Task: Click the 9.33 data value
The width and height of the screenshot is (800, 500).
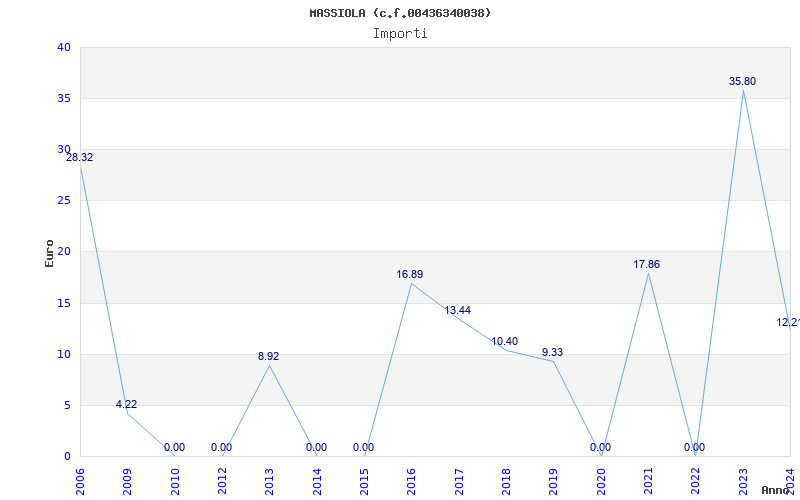Action: coord(553,353)
